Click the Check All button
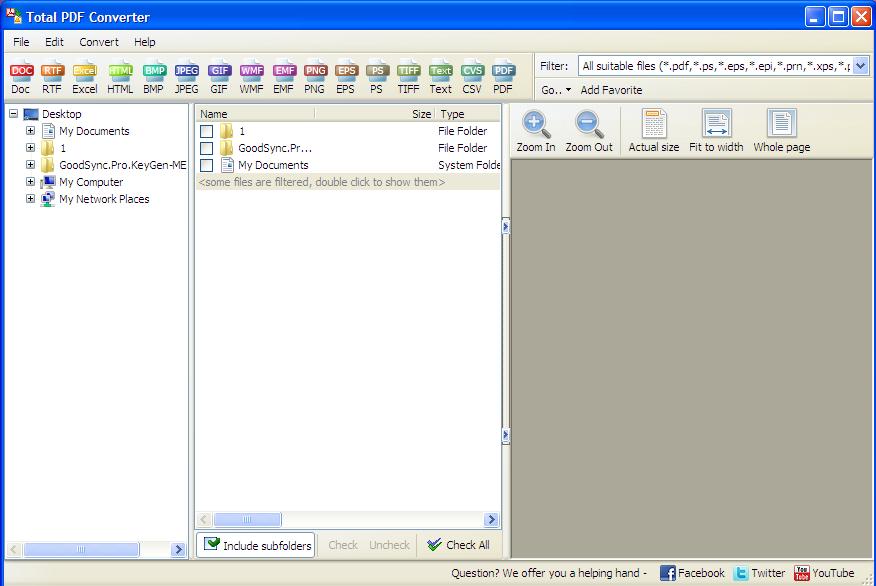This screenshot has width=876, height=586. click(x=459, y=545)
